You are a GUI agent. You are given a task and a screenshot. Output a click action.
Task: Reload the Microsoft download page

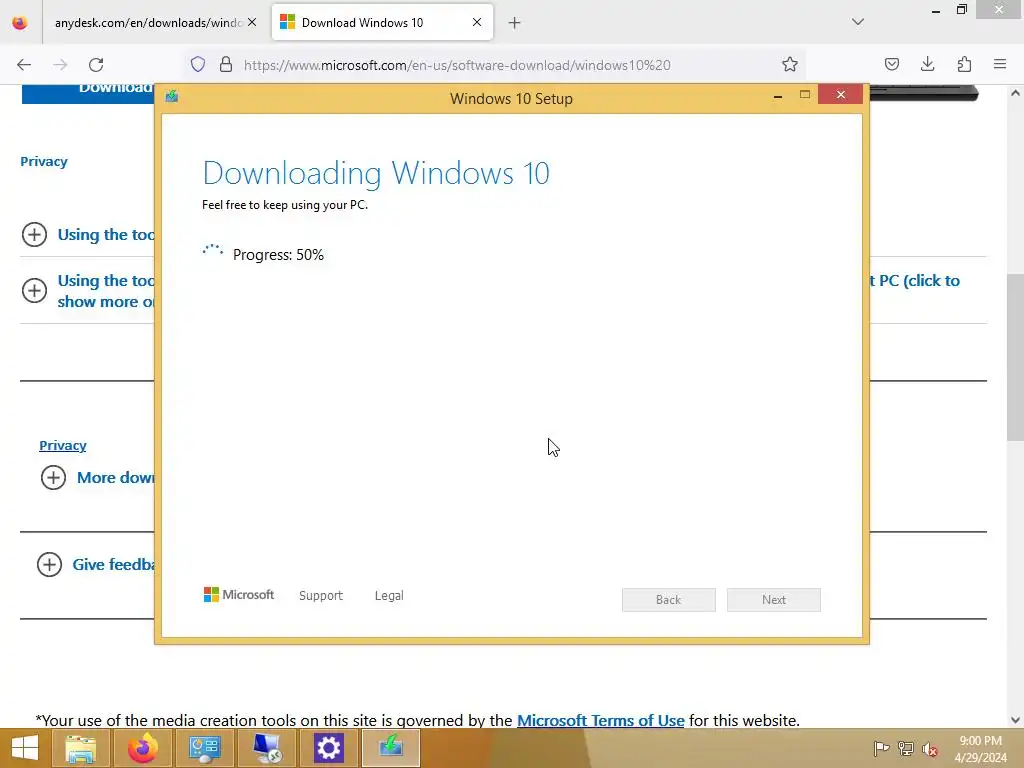point(96,65)
